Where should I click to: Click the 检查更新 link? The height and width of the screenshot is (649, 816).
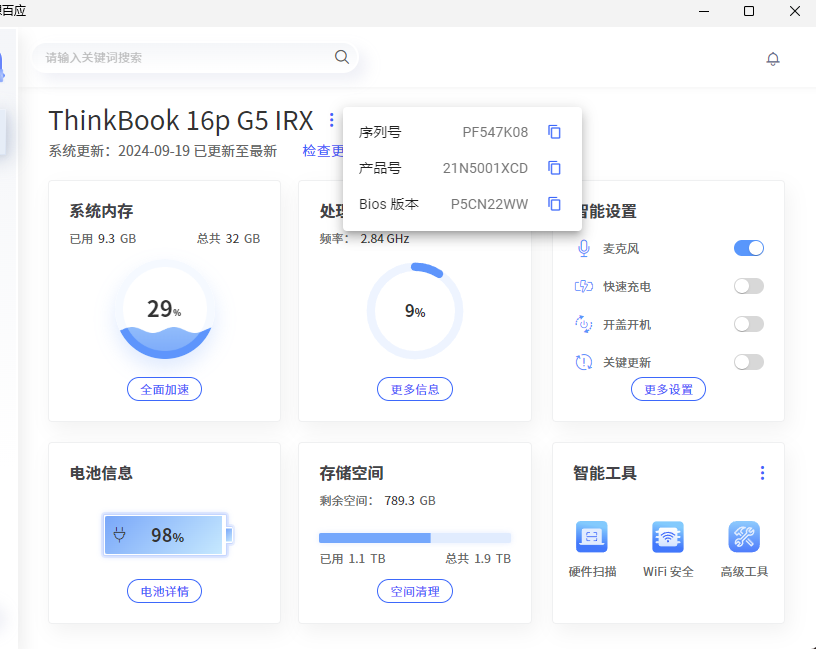[x=323, y=151]
